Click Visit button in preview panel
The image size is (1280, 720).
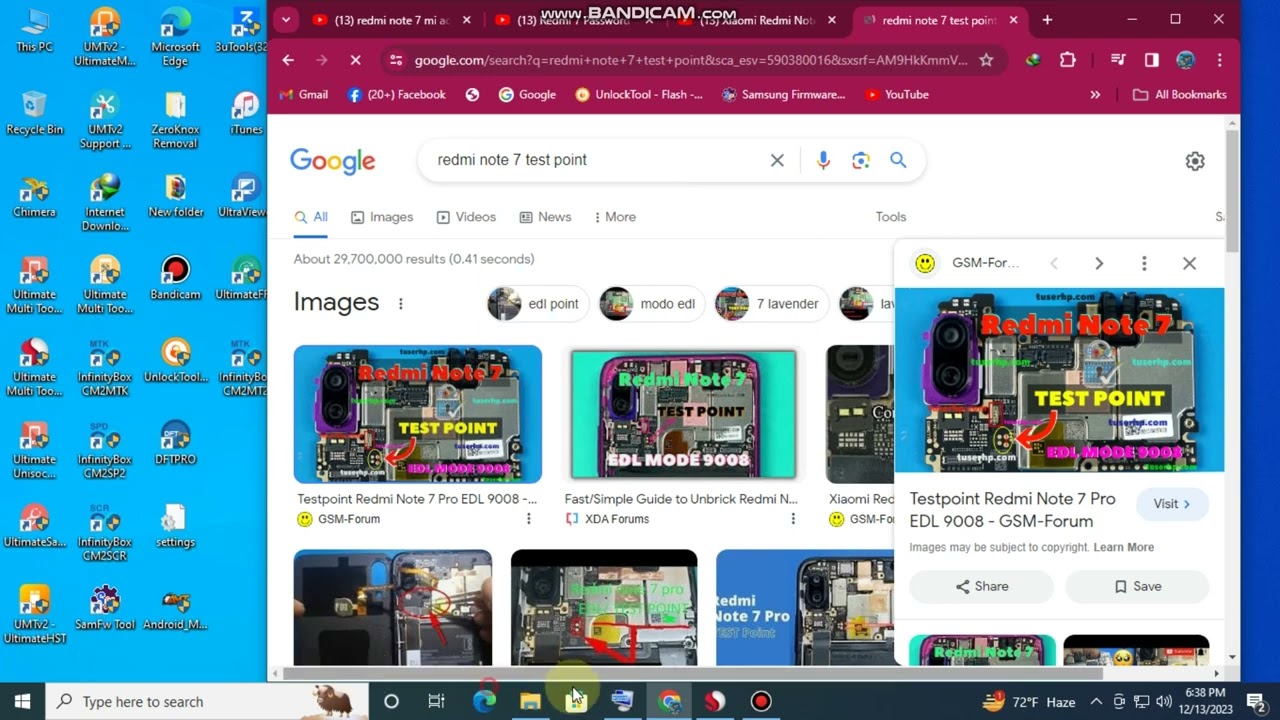(x=1172, y=504)
